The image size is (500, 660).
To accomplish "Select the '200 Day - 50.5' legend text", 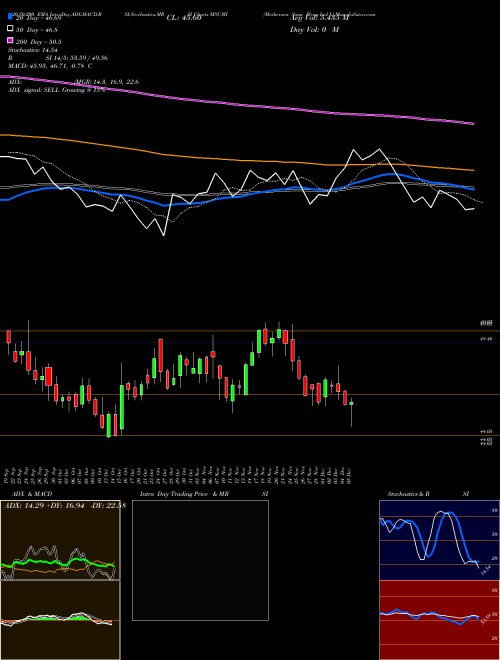I will click(38, 41).
